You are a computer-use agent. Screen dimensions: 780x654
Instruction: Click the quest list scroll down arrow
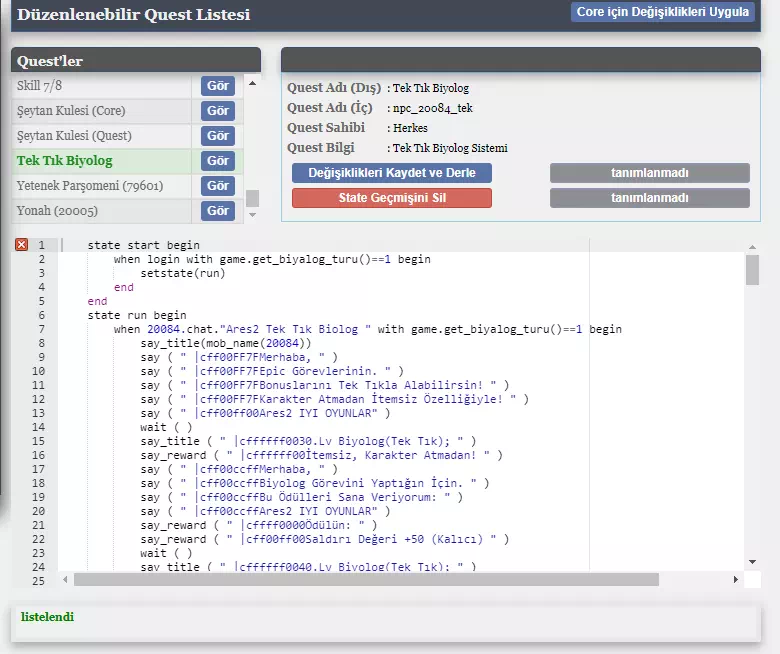[252, 215]
